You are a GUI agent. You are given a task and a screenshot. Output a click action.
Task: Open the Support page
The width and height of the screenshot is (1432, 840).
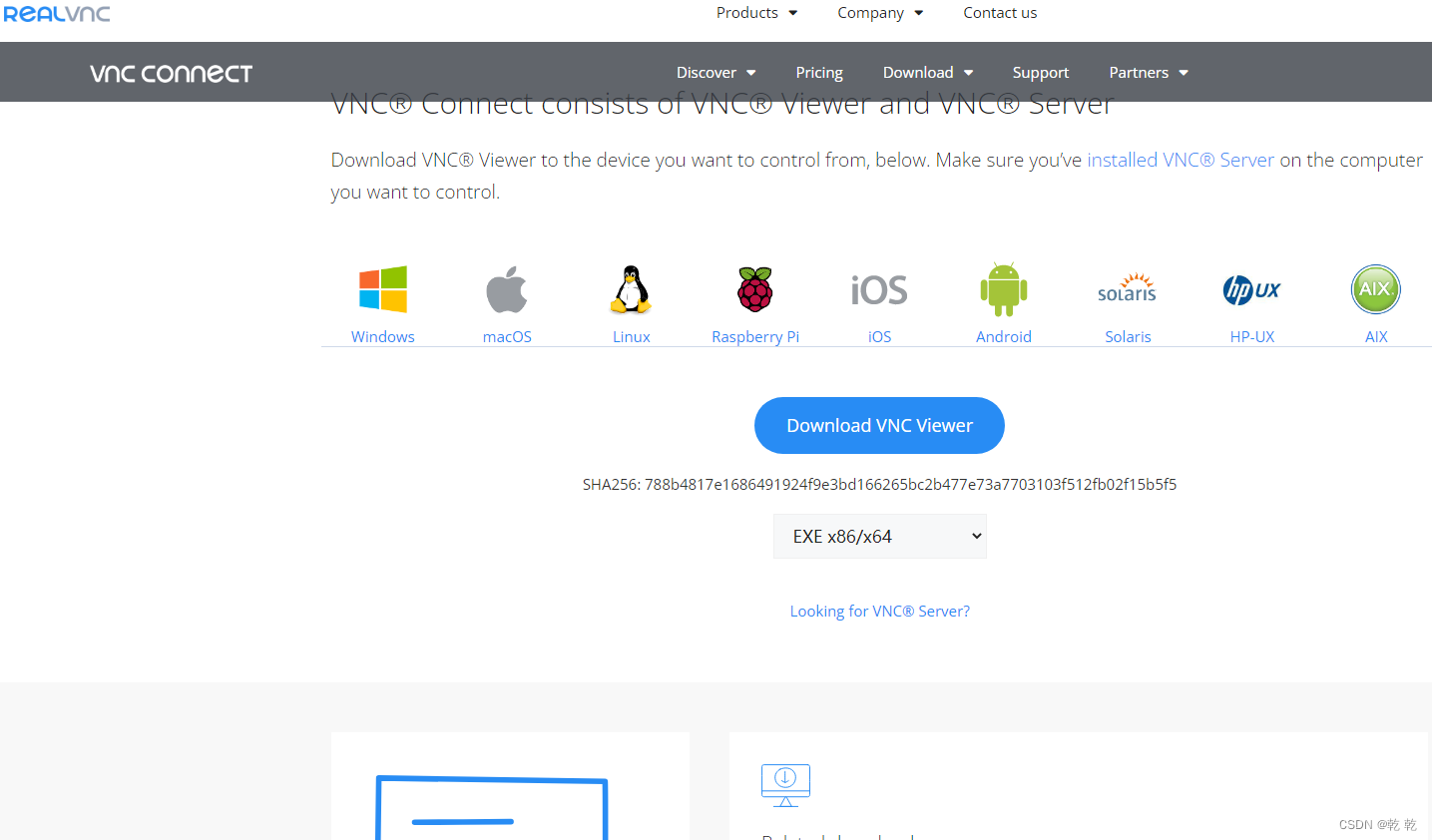point(1040,72)
